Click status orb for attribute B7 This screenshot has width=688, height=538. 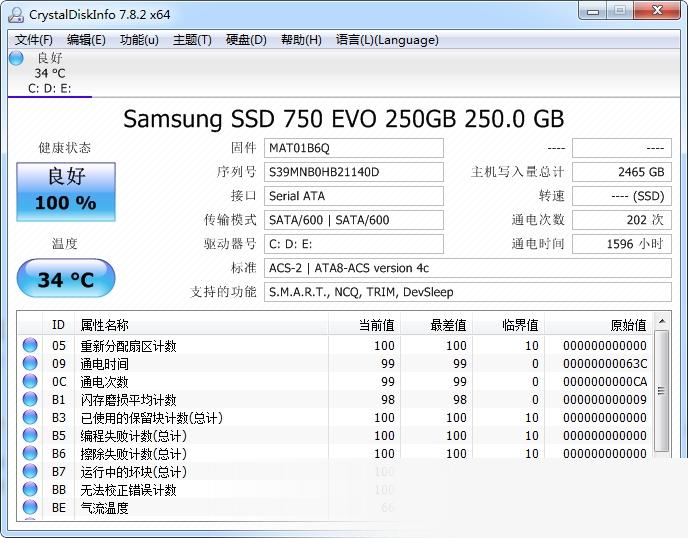pos(30,471)
